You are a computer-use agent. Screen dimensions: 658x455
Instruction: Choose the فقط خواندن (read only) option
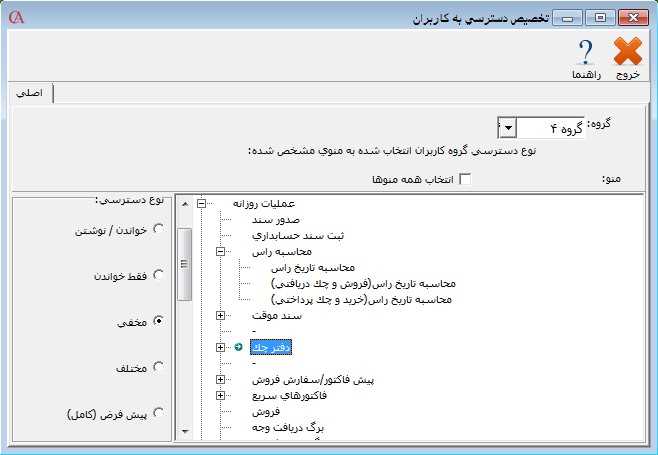click(158, 275)
